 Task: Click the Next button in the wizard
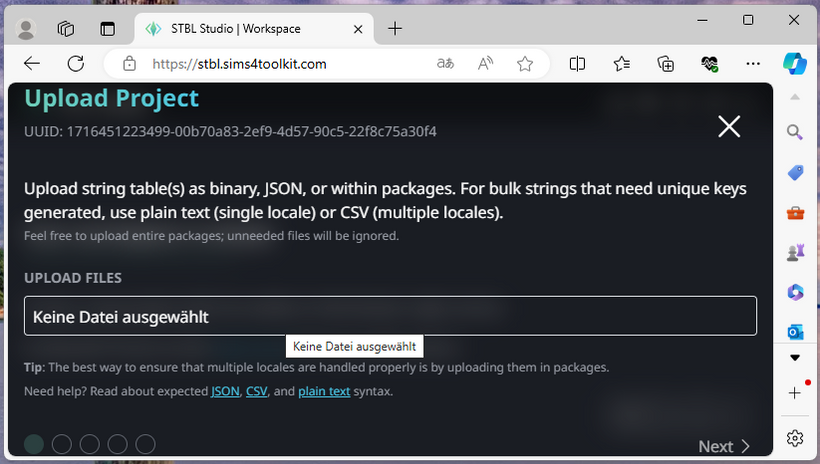point(724,446)
